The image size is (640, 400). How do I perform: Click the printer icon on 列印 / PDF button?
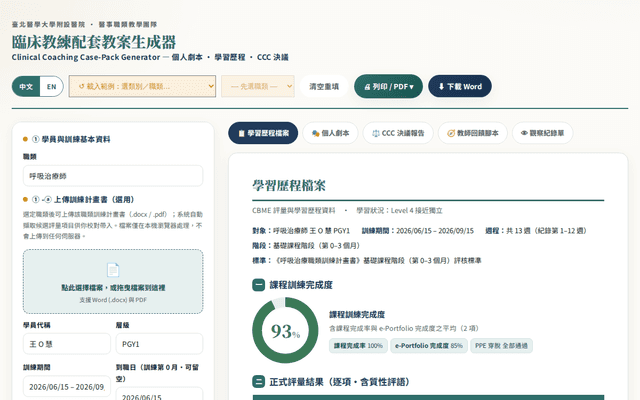click(x=367, y=87)
